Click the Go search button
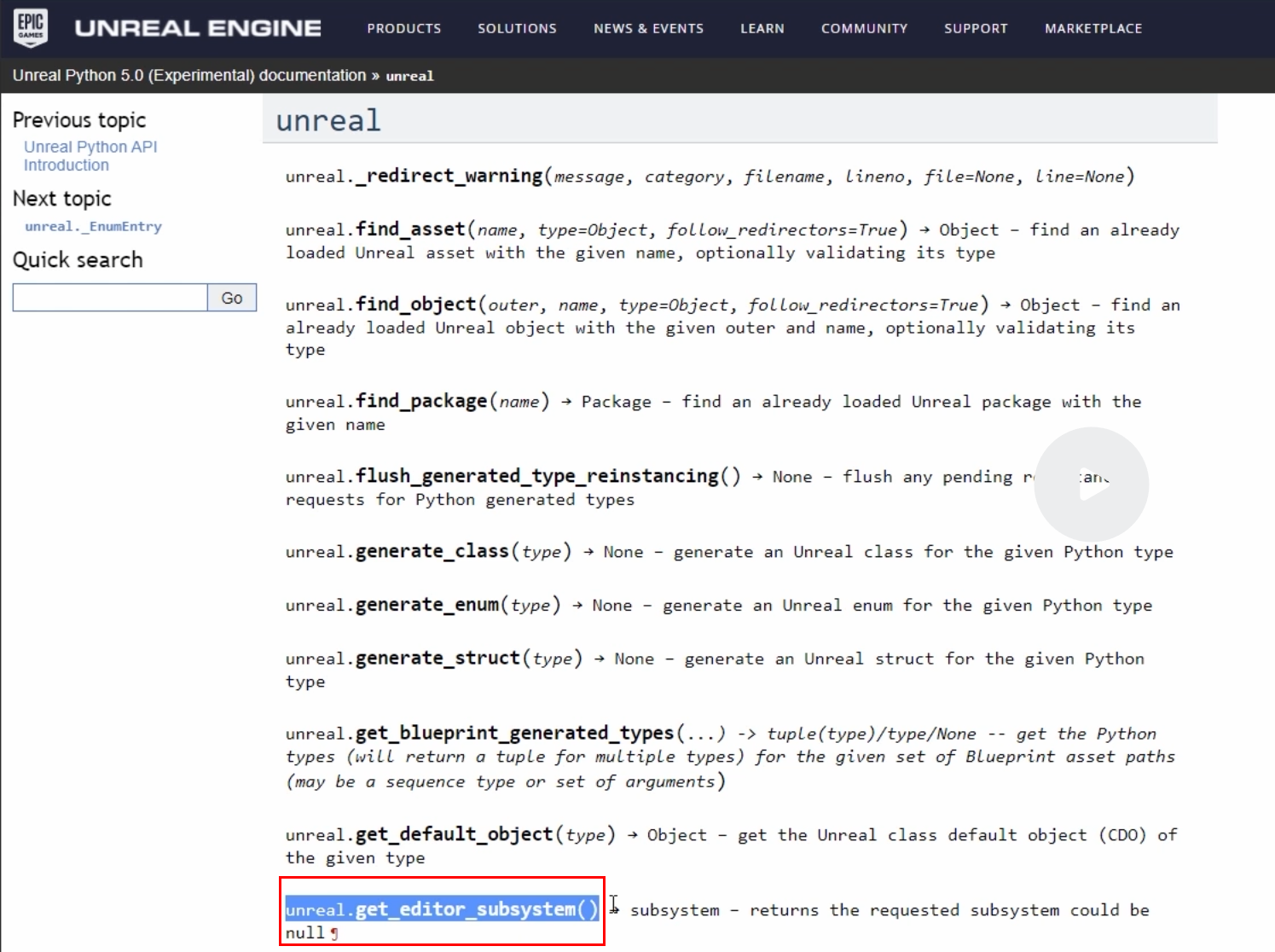The image size is (1275, 952). point(232,298)
